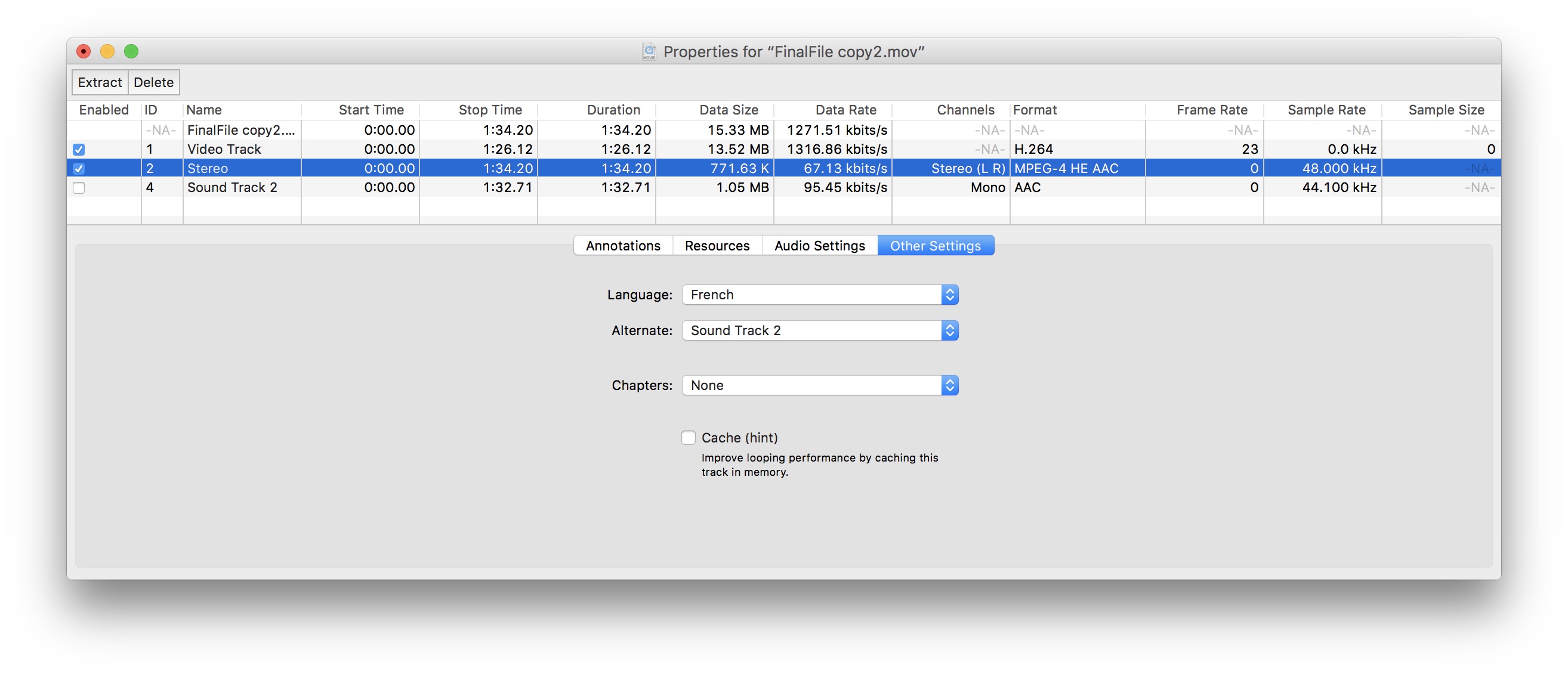Expand the Chapters dropdown set to None

[x=819, y=386]
